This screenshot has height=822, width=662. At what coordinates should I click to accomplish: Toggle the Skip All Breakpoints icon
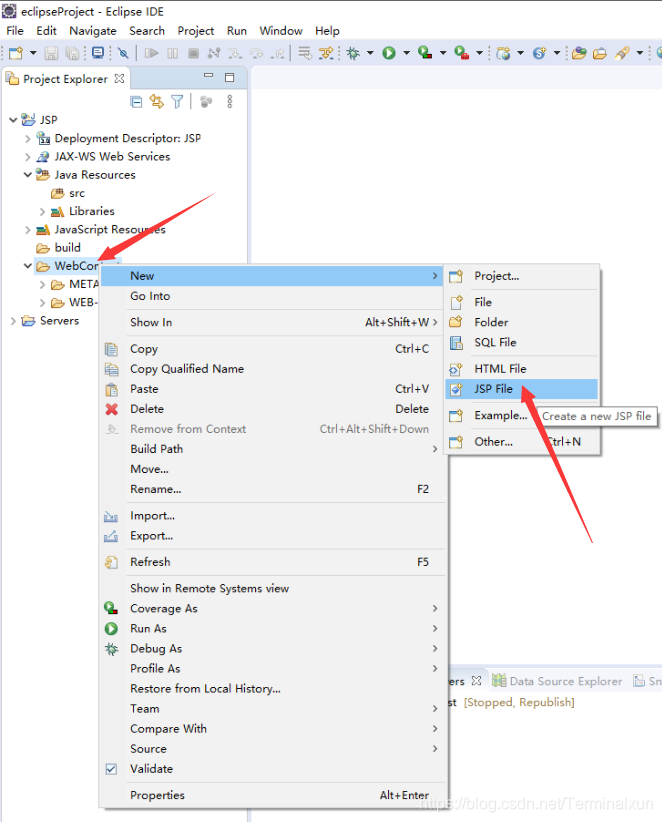(123, 53)
